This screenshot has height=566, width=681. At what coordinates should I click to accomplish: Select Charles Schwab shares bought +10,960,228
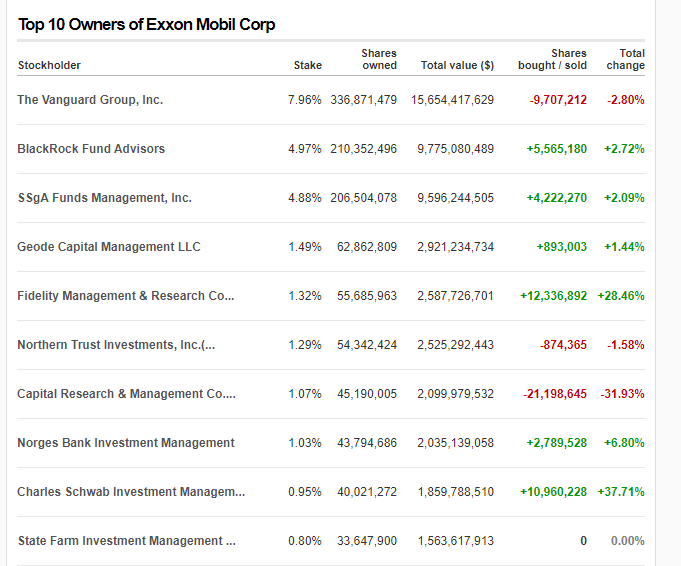(553, 492)
